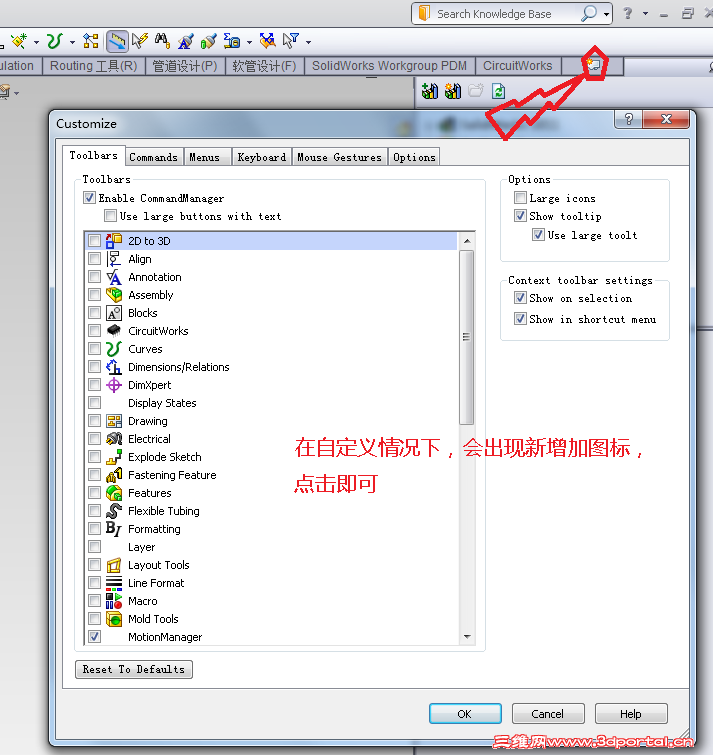Screen dimensions: 713x755
Task: Toggle Show in shortcut menu checkbox
Action: click(520, 319)
